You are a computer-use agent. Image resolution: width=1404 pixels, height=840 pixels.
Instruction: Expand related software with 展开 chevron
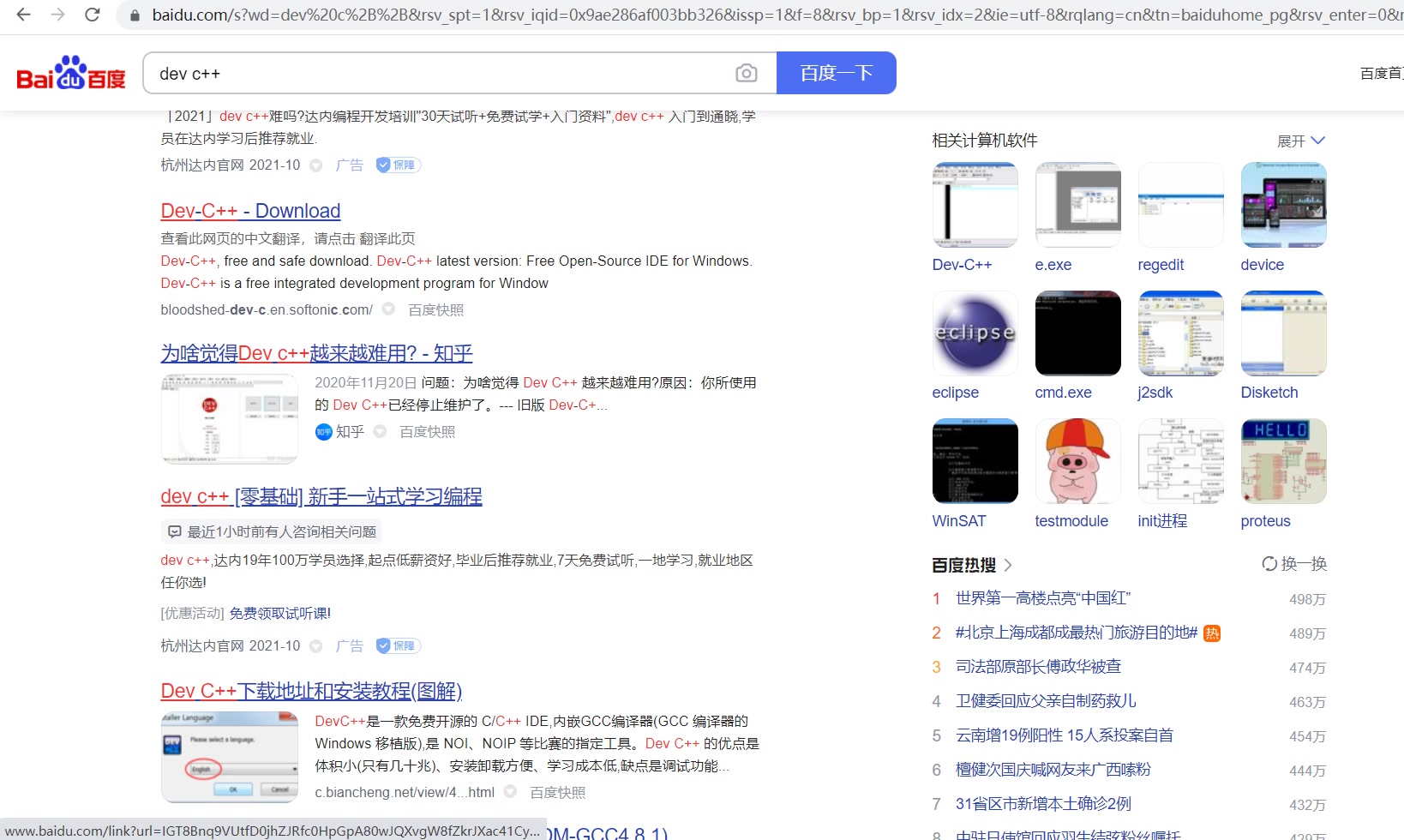(x=1301, y=141)
